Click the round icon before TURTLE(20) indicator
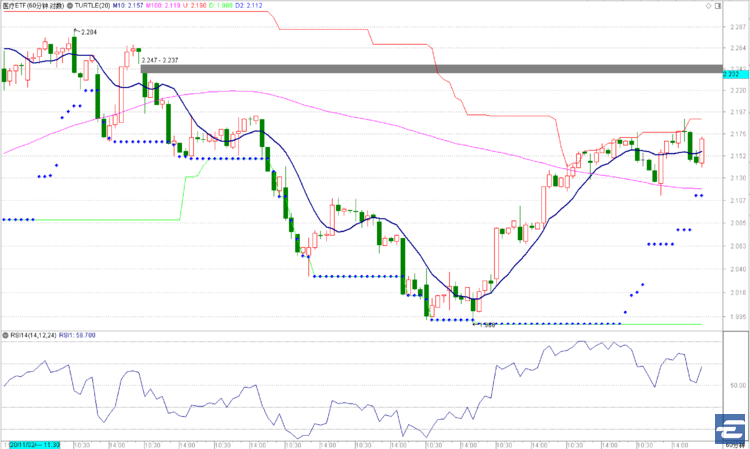Screen dimensions: 750x449 click(x=70, y=6)
